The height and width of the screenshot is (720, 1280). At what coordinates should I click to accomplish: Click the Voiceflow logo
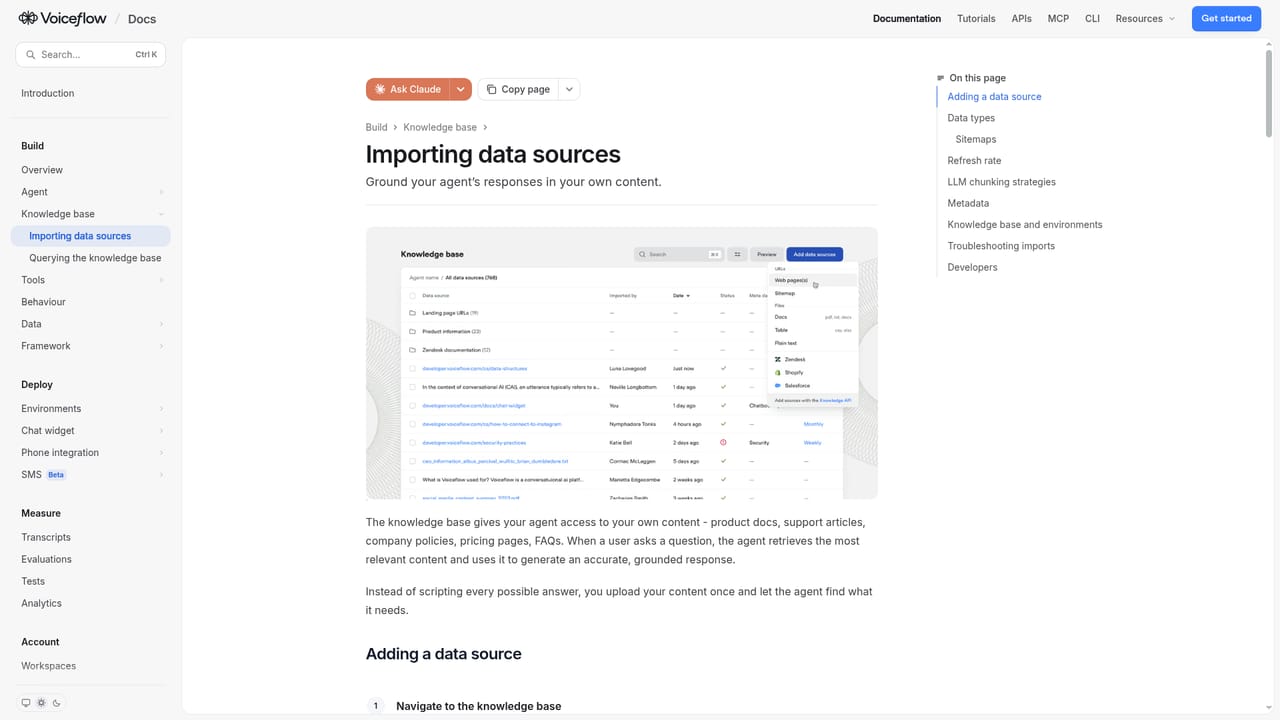64,18
